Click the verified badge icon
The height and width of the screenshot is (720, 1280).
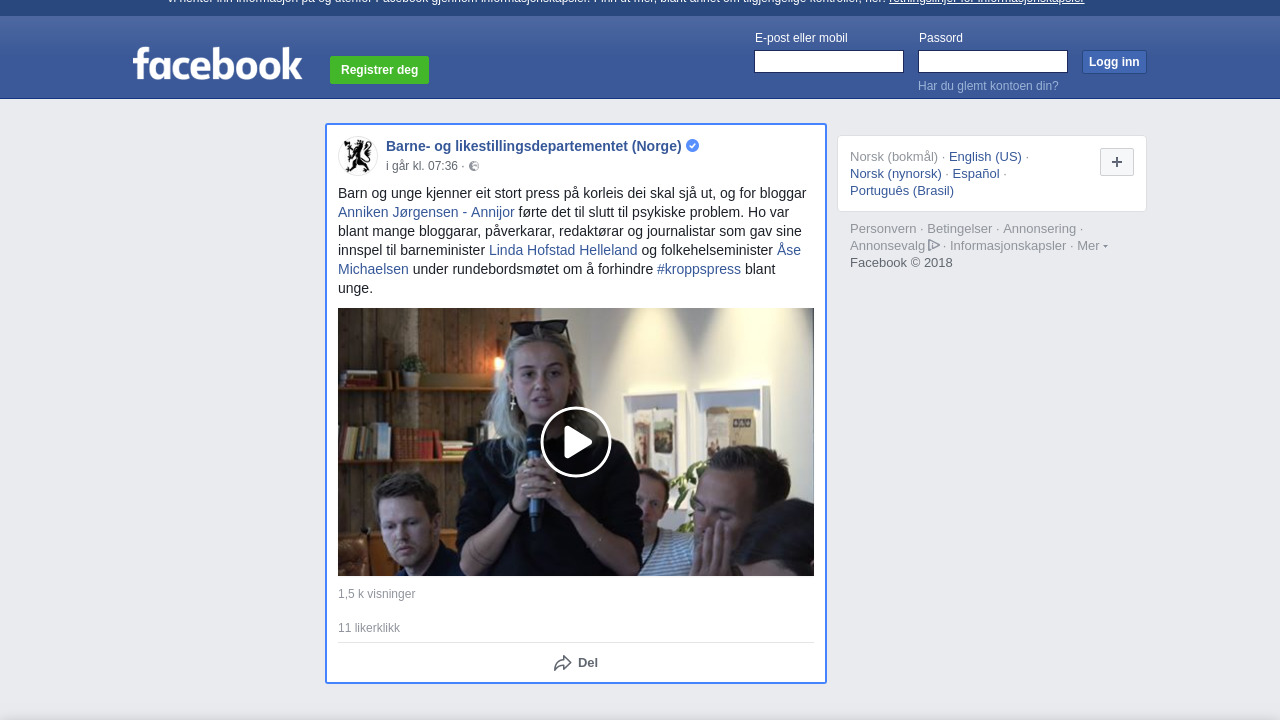(693, 146)
